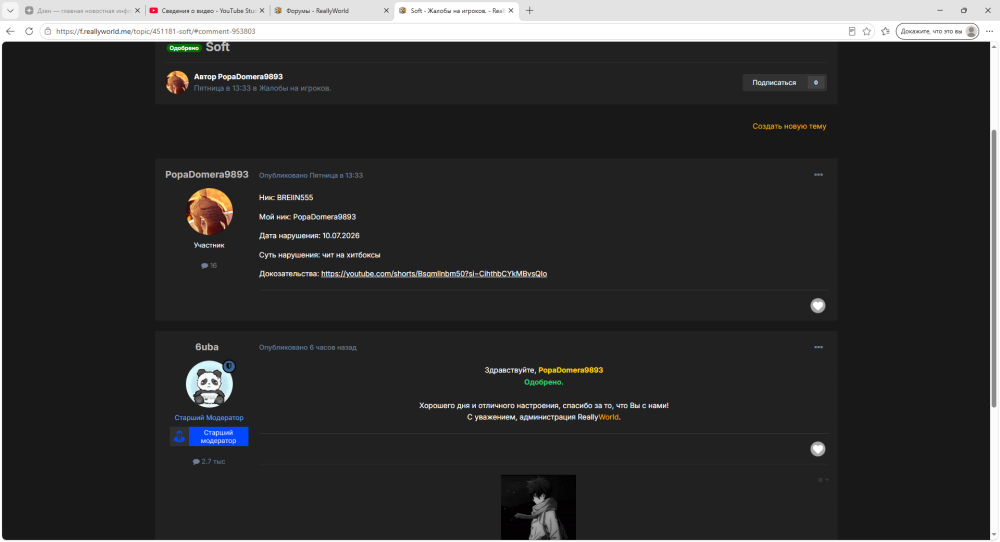Screen dimensions: 1000x542
Task: Click the address bar URL field
Action: (x=446, y=31)
